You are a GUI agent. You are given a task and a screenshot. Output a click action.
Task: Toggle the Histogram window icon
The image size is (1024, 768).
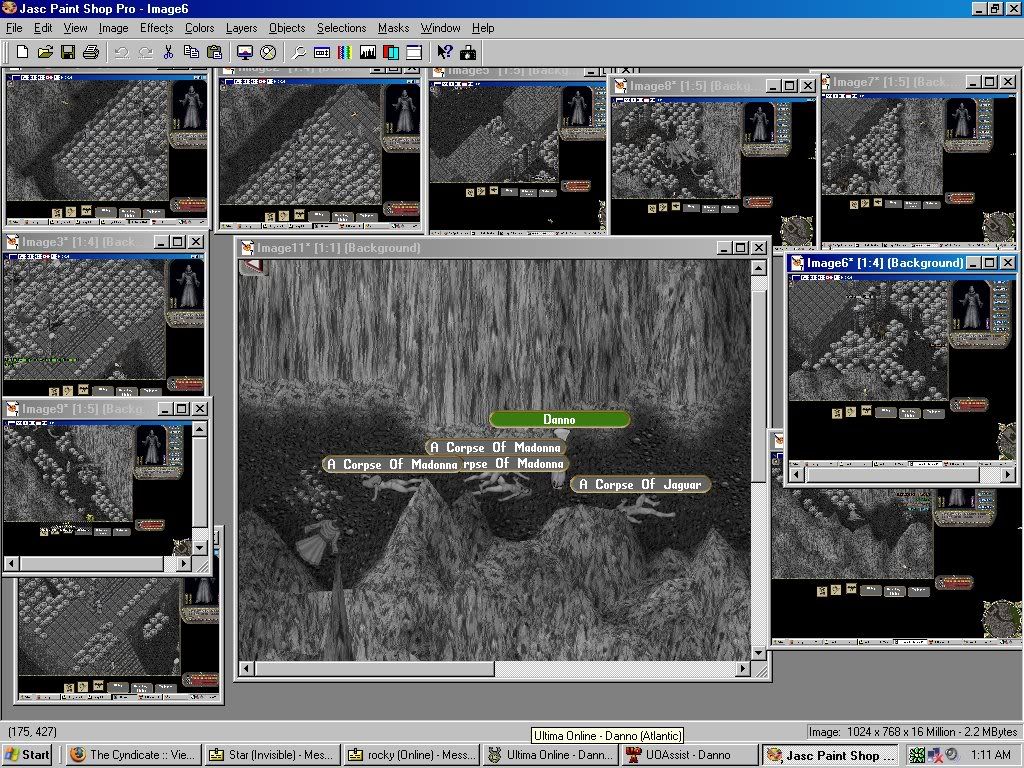368,52
